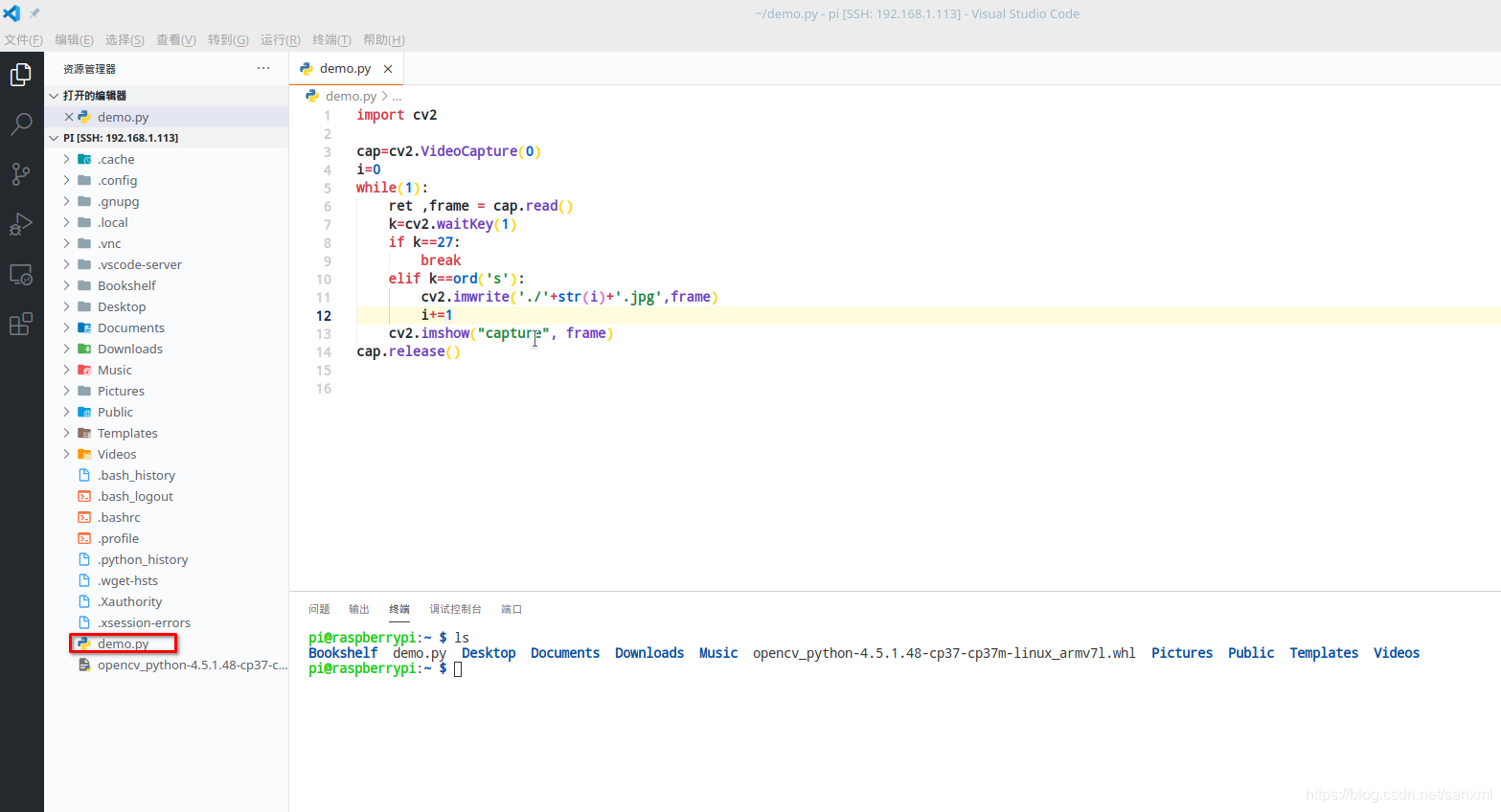The image size is (1501, 812).
Task: Collapse the PI [SSH: 192.168.1.113] section
Action: coord(54,138)
